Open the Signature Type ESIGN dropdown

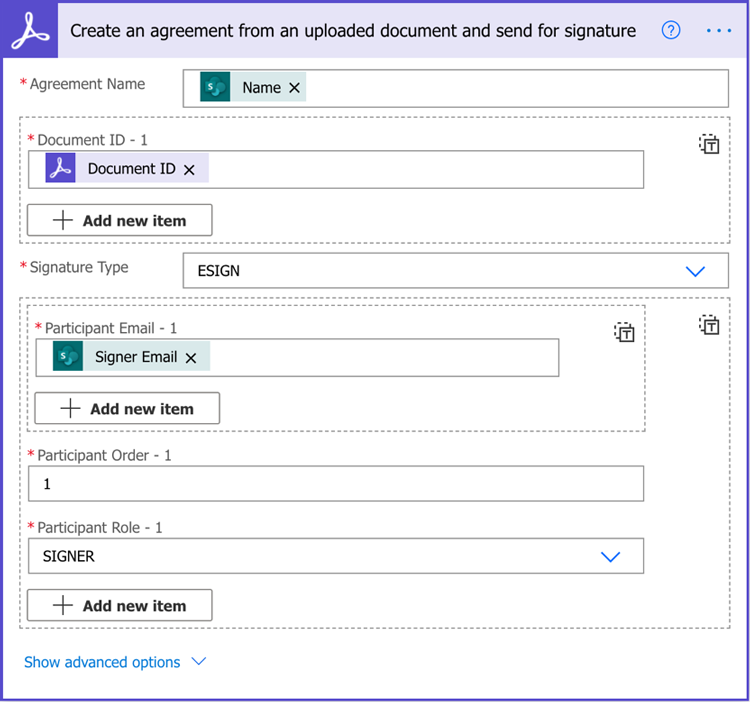pos(455,271)
